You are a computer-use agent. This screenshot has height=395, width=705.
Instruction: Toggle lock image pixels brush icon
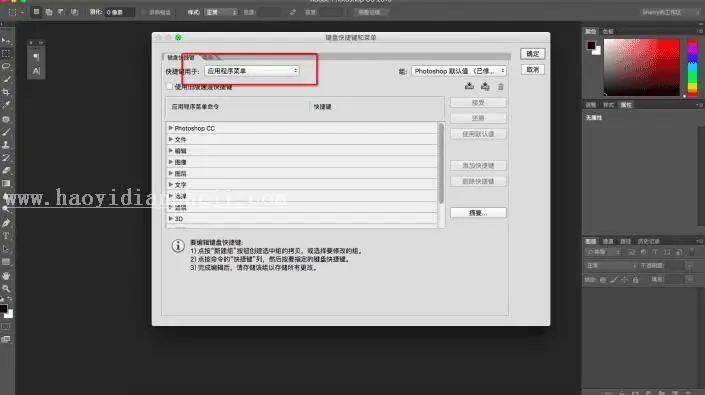tap(614, 280)
